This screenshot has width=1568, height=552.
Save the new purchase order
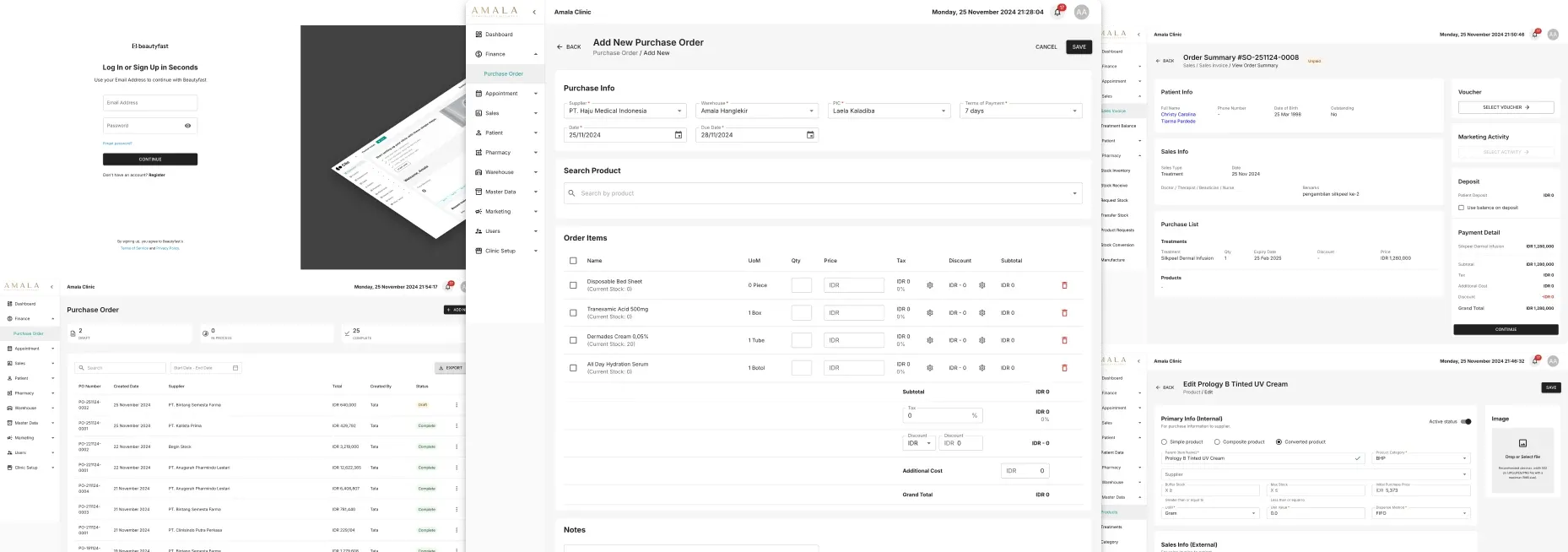(x=1079, y=47)
